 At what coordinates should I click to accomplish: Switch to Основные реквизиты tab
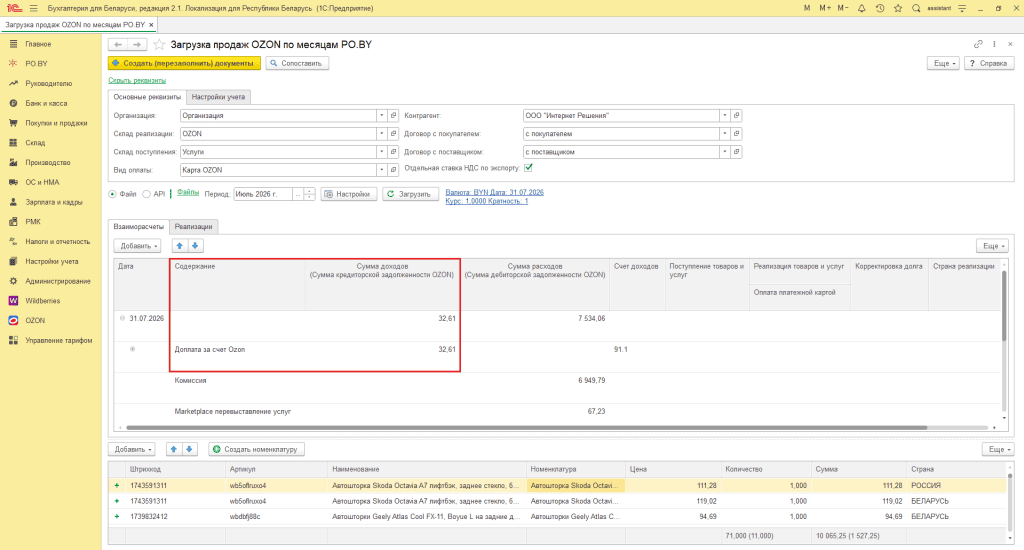(x=147, y=97)
